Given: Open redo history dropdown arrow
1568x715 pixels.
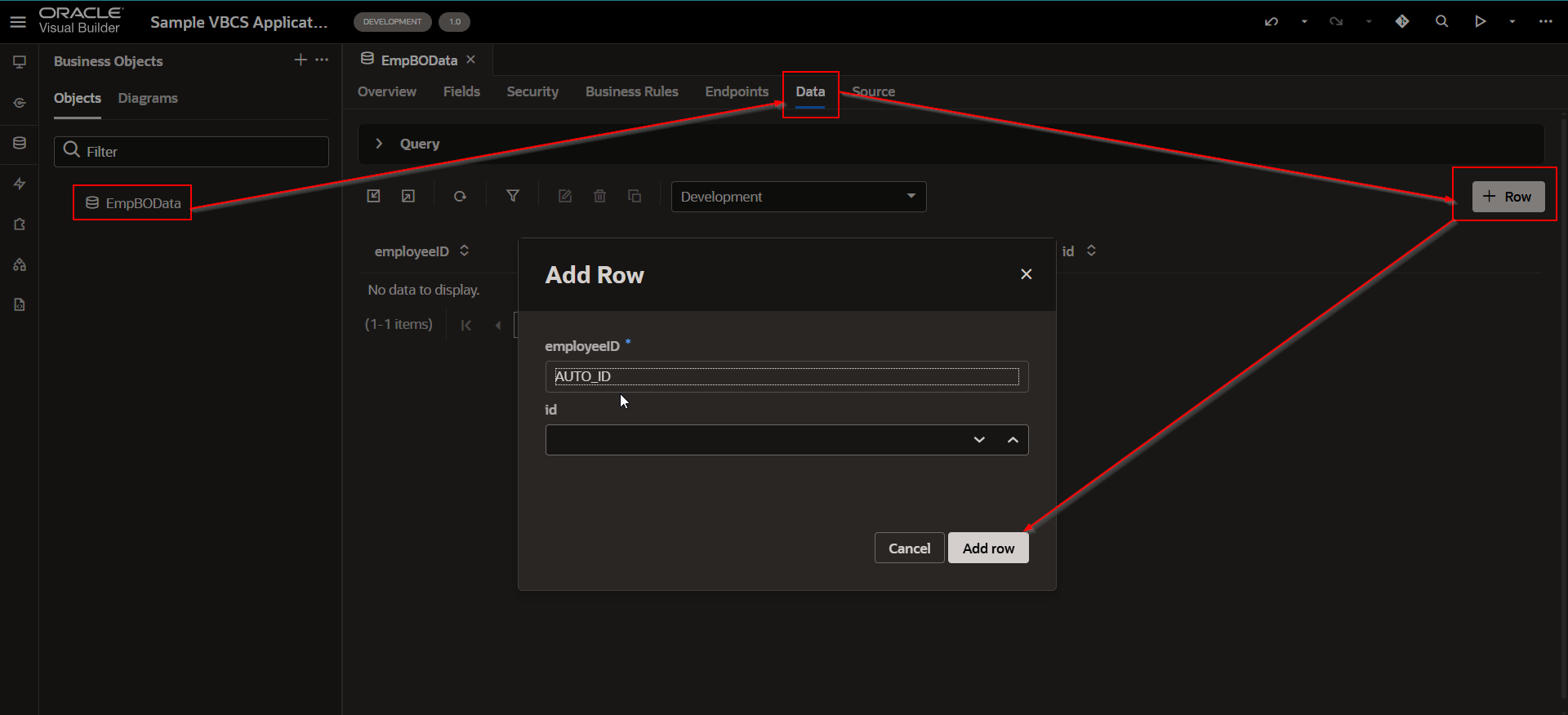Looking at the screenshot, I should pyautogui.click(x=1369, y=22).
